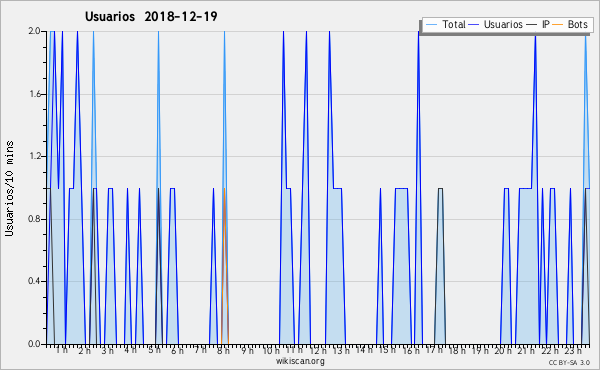Click the y-axis value 0.4
The height and width of the screenshot is (370, 600).
34,282
